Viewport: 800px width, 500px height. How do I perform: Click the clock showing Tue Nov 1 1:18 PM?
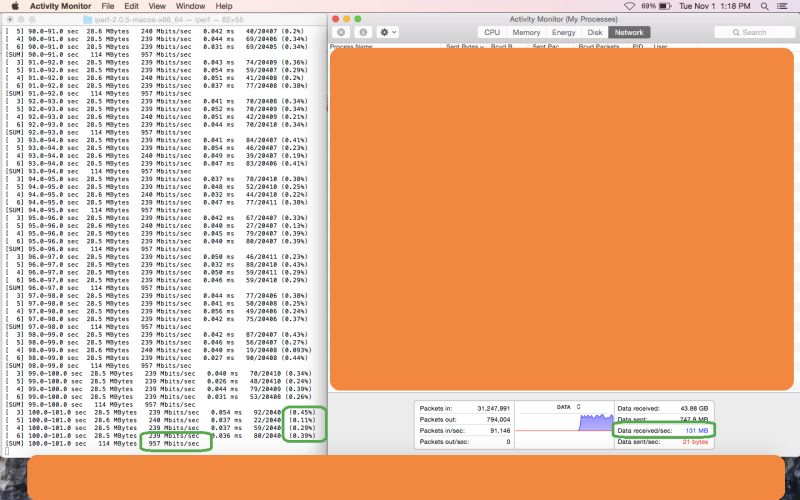click(x=714, y=6)
